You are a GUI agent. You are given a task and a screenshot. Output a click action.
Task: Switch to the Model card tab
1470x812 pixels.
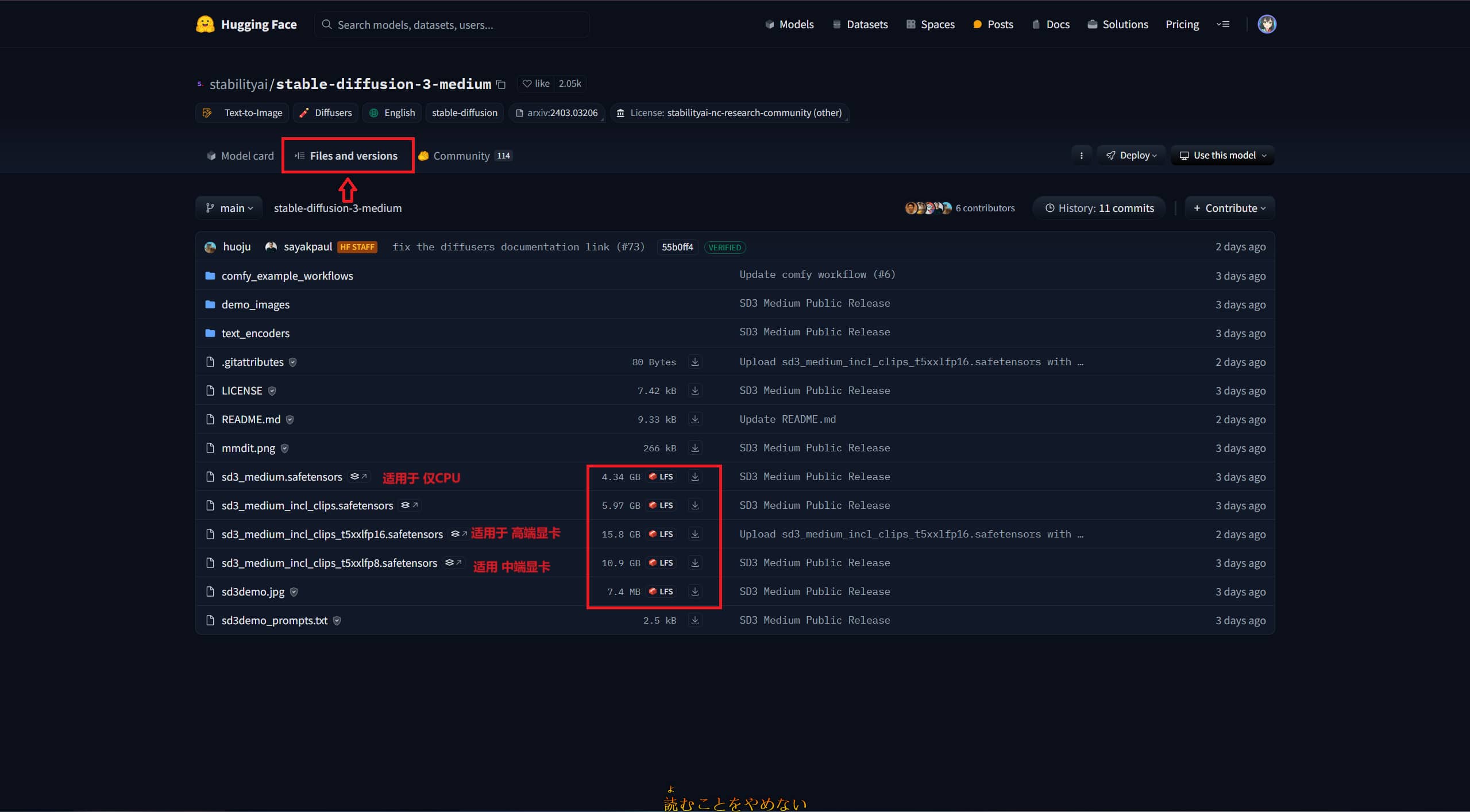pos(240,156)
